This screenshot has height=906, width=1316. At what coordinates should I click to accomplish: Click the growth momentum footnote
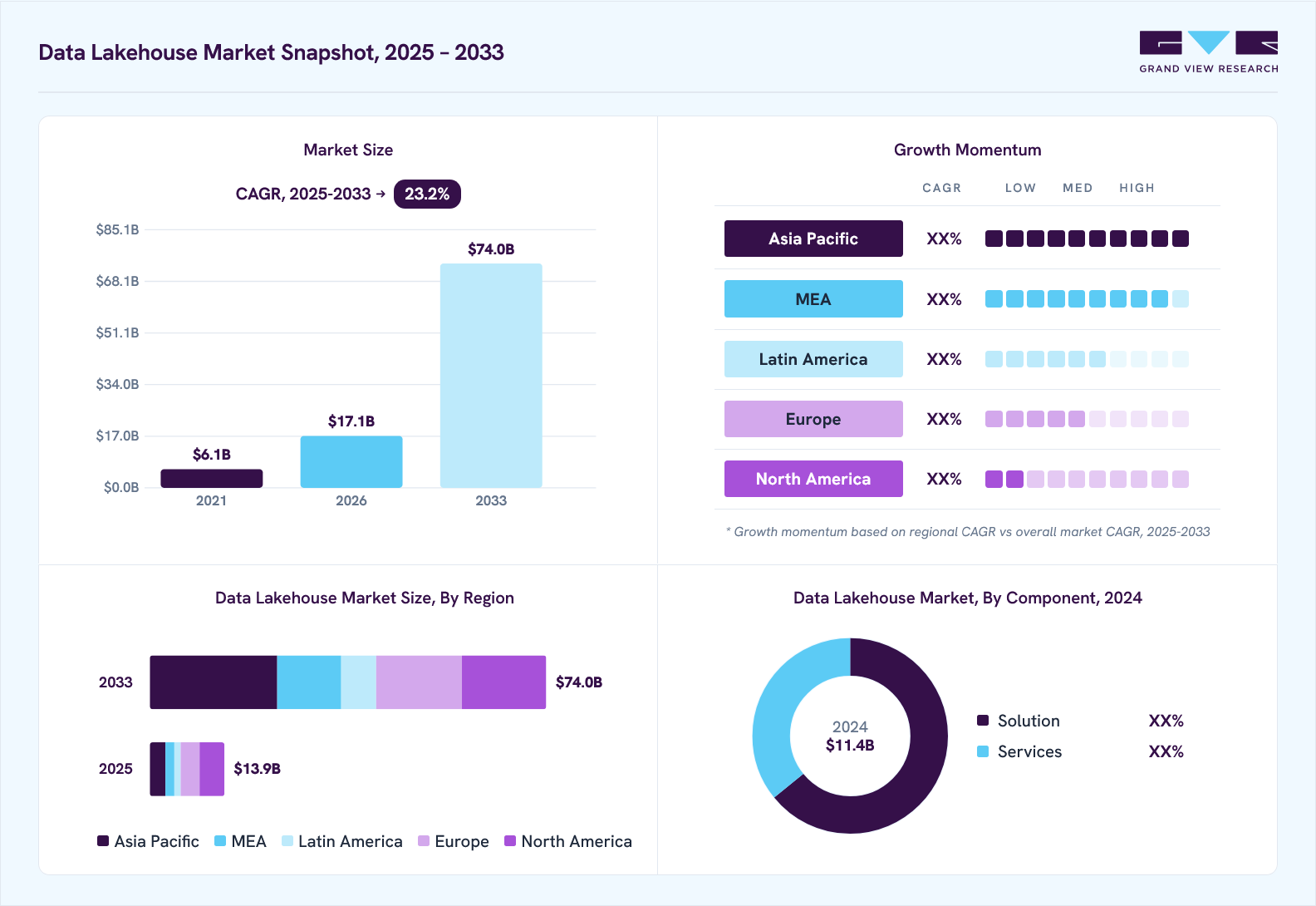(x=968, y=532)
